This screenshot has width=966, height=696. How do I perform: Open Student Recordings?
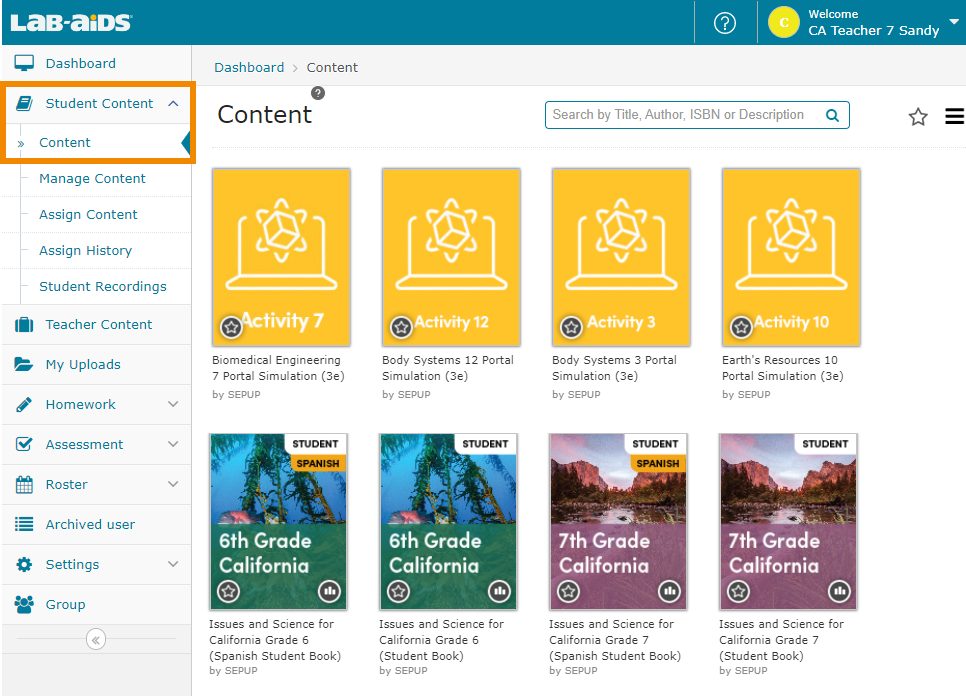coord(104,286)
